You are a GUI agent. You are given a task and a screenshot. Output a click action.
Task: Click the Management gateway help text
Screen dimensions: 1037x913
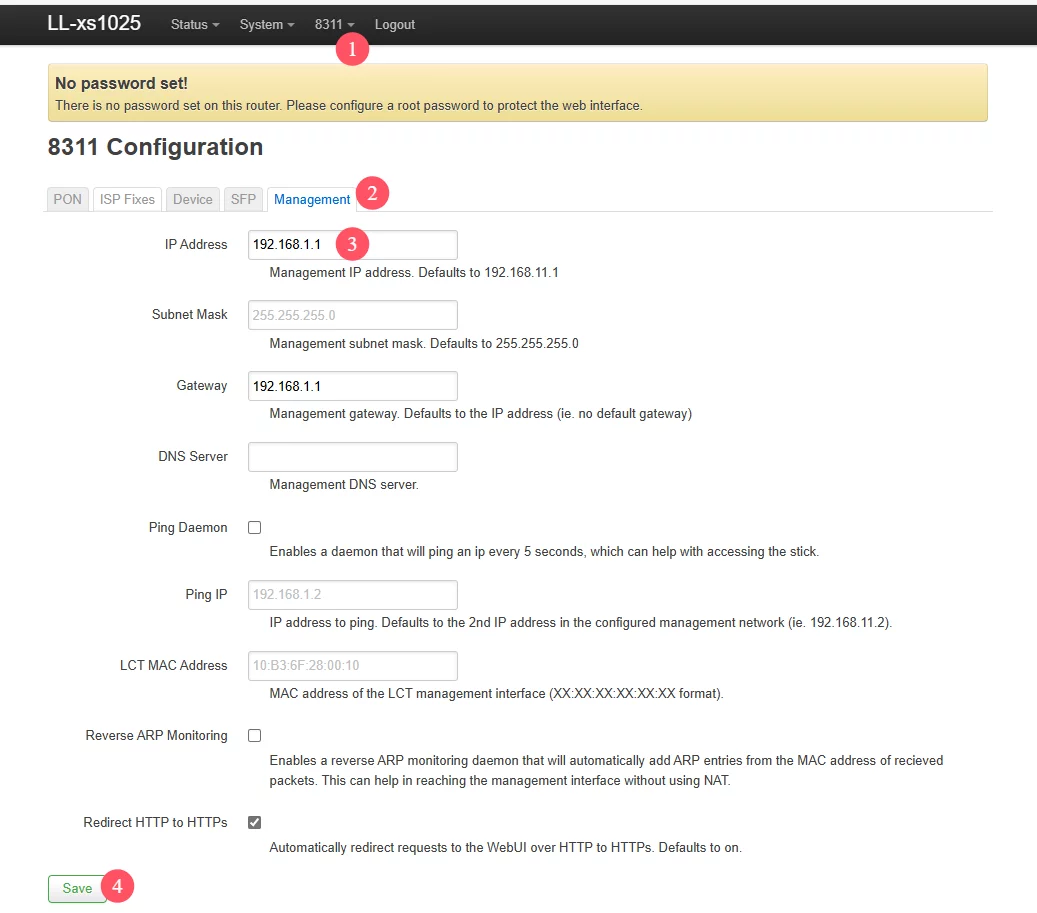(x=481, y=414)
